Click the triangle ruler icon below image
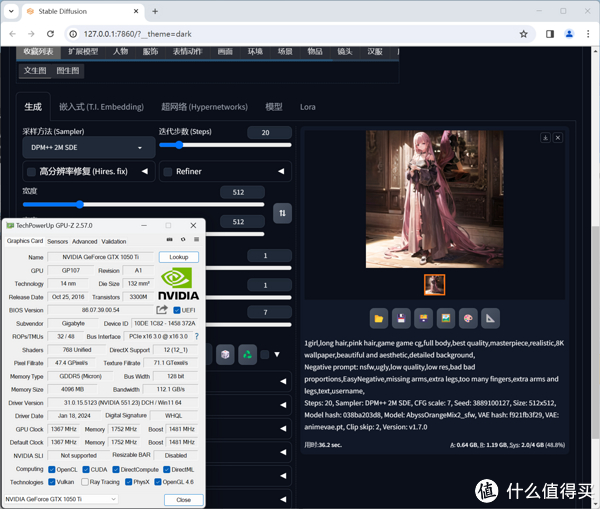The height and width of the screenshot is (509, 600). point(491,319)
